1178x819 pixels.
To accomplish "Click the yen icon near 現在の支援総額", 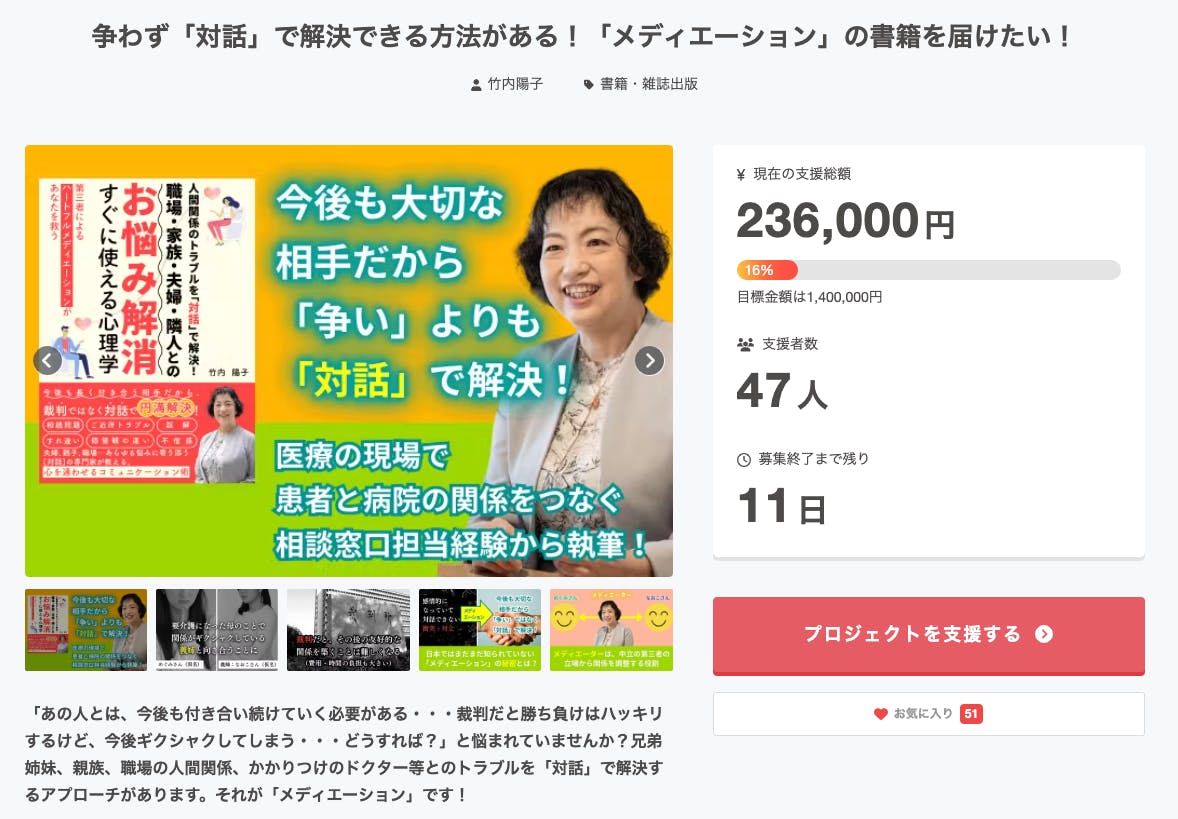I will pyautogui.click(x=741, y=174).
